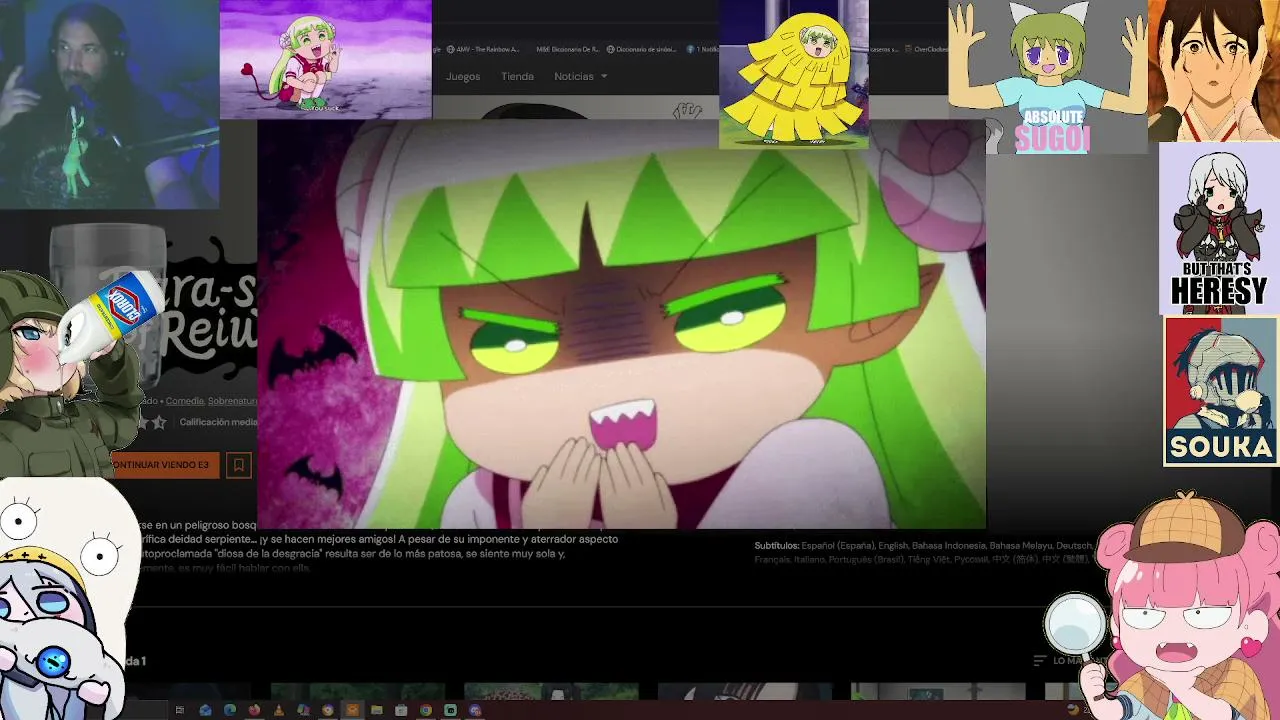This screenshot has width=1280, height=720.
Task: Open the Tienda menu item
Action: tap(517, 76)
